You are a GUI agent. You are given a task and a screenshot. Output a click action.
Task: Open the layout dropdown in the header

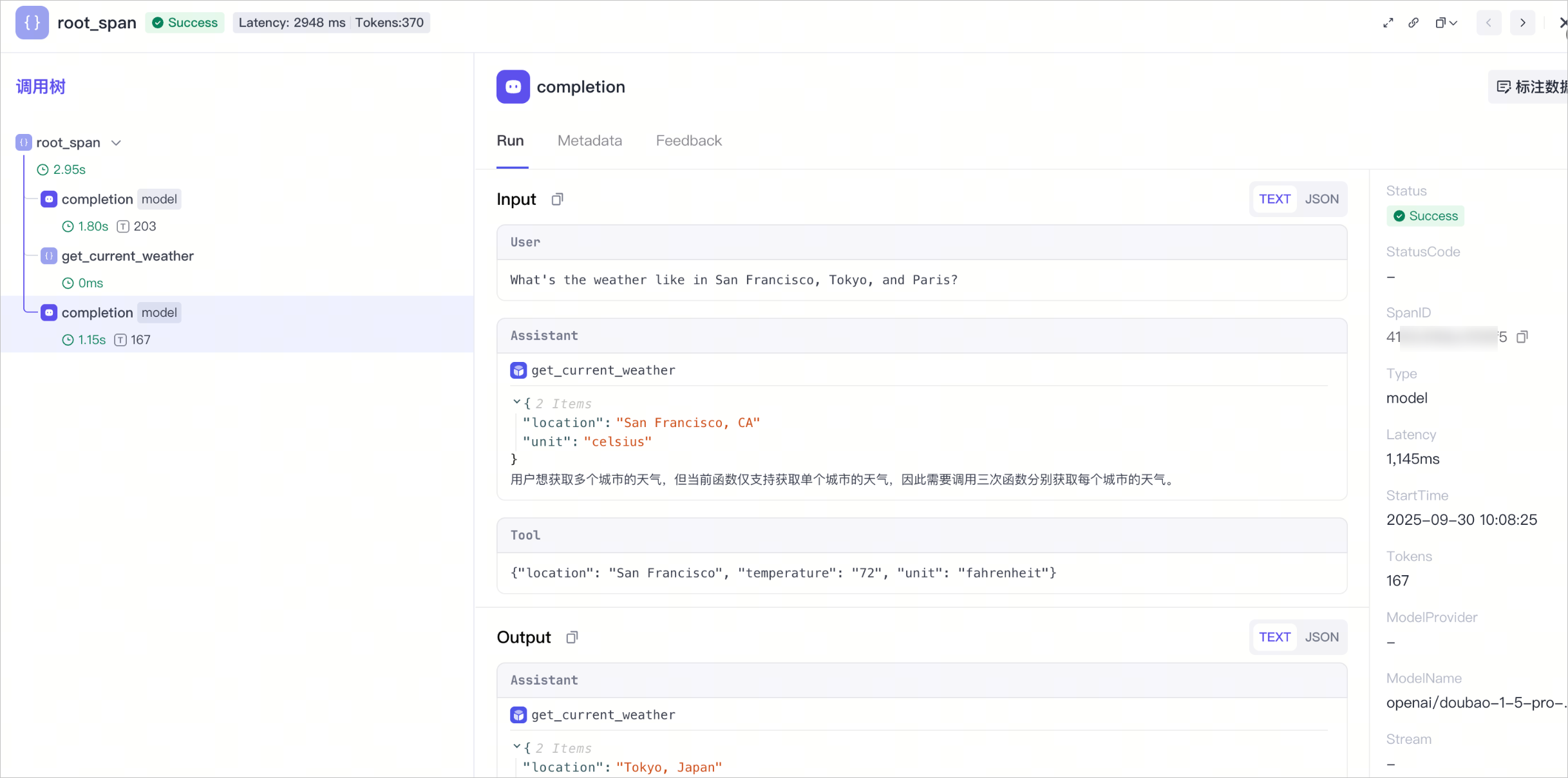(x=1446, y=23)
